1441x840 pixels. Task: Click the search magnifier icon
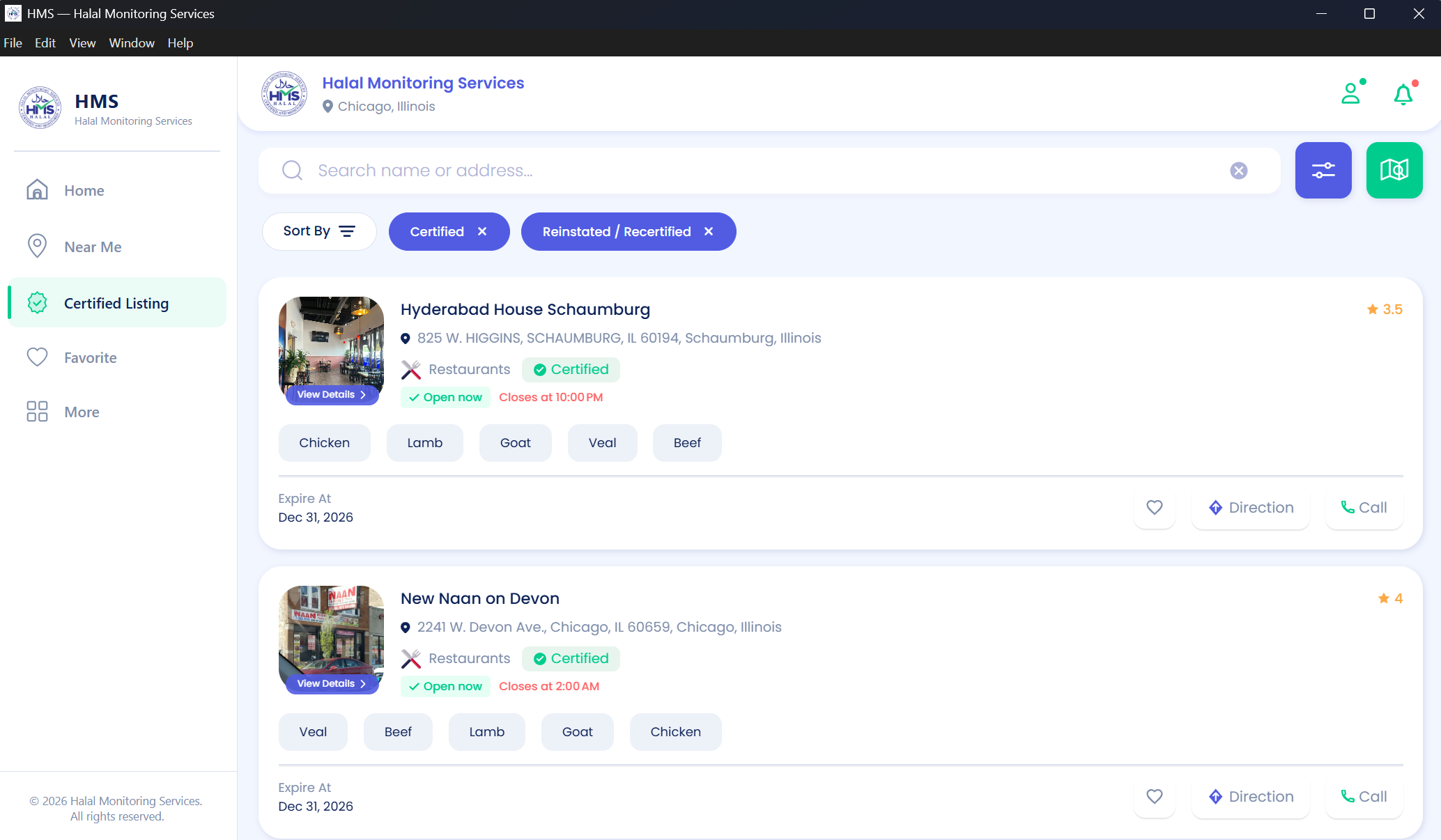[292, 171]
